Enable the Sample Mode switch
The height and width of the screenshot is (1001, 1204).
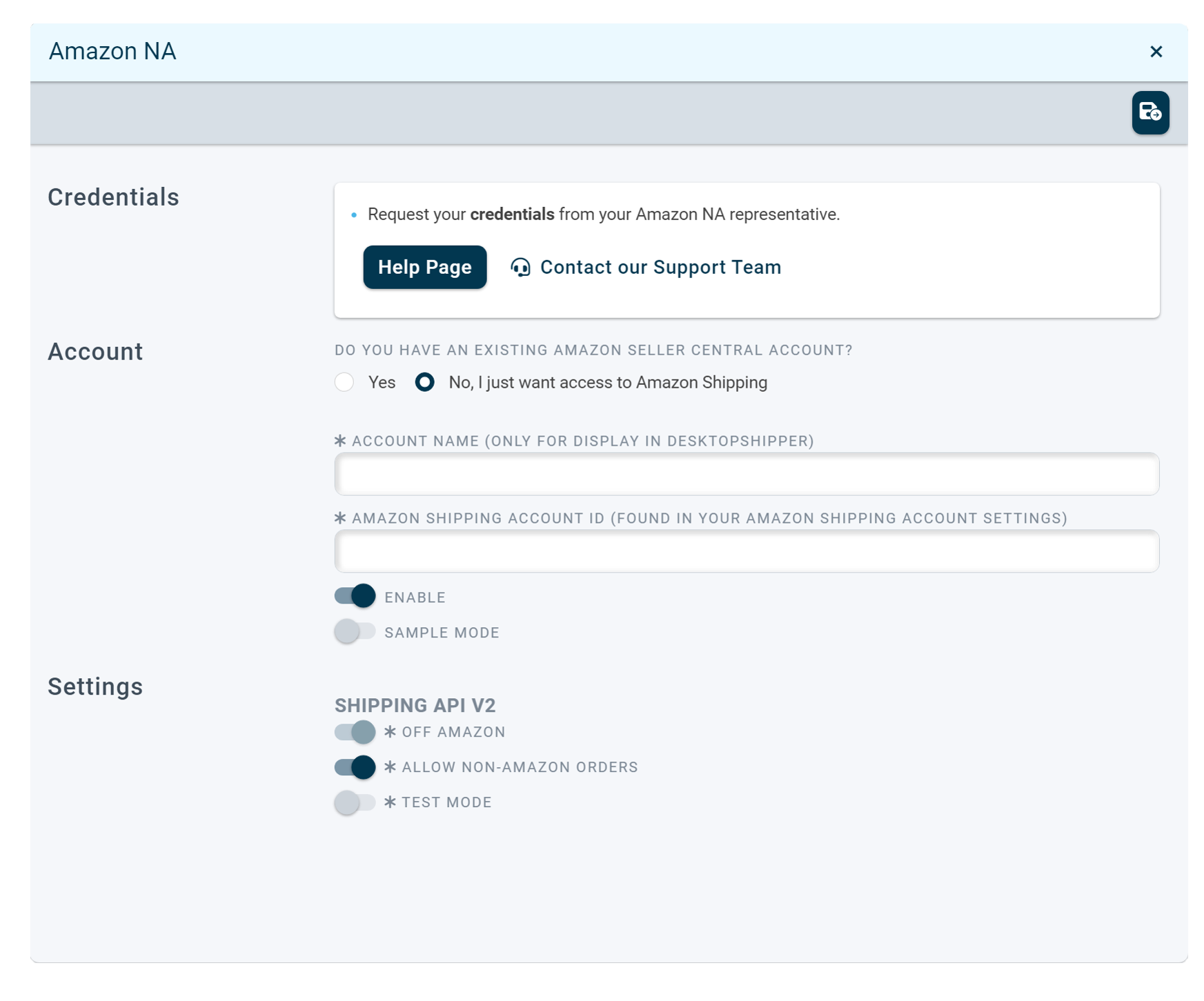[355, 631]
